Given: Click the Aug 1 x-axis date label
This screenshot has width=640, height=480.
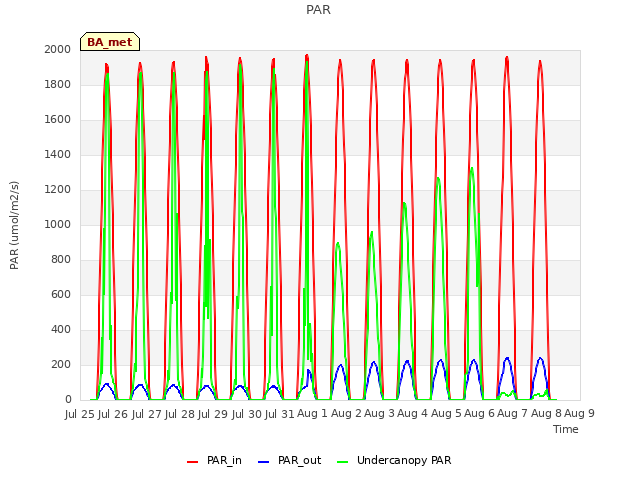Looking at the screenshot, I should click(312, 414).
